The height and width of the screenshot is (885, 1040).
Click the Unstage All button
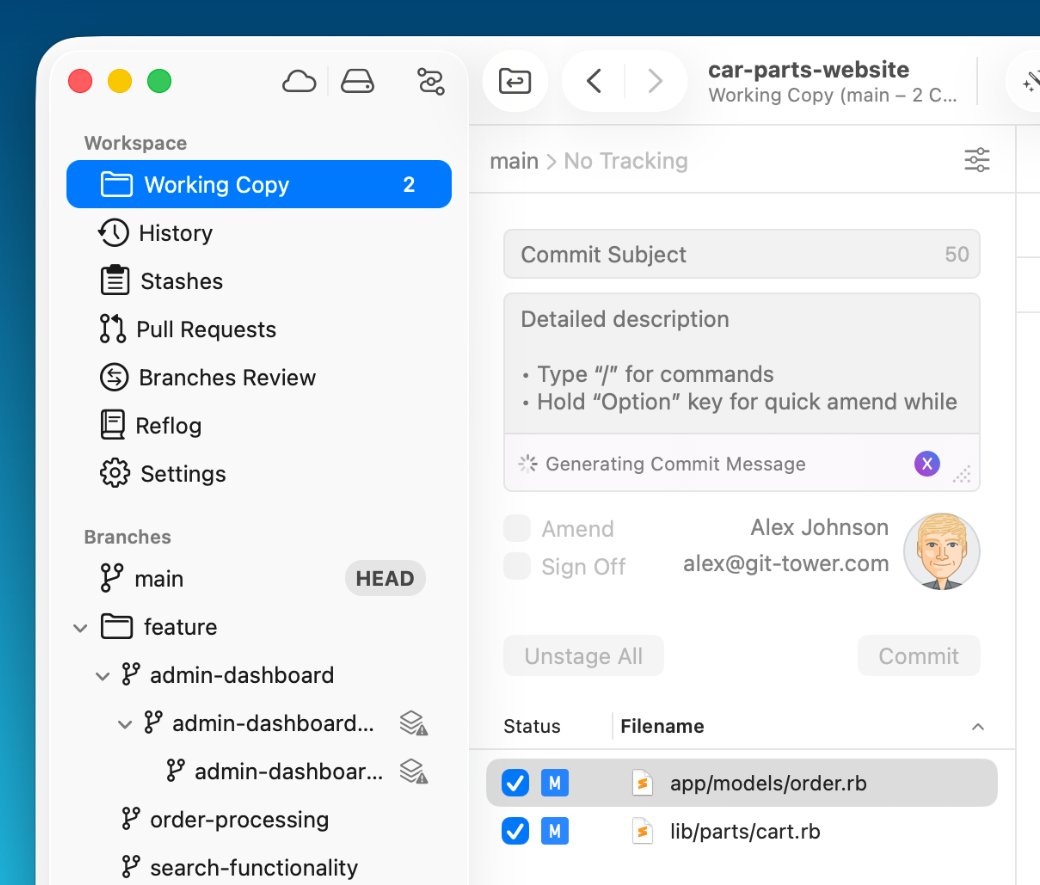[583, 656]
